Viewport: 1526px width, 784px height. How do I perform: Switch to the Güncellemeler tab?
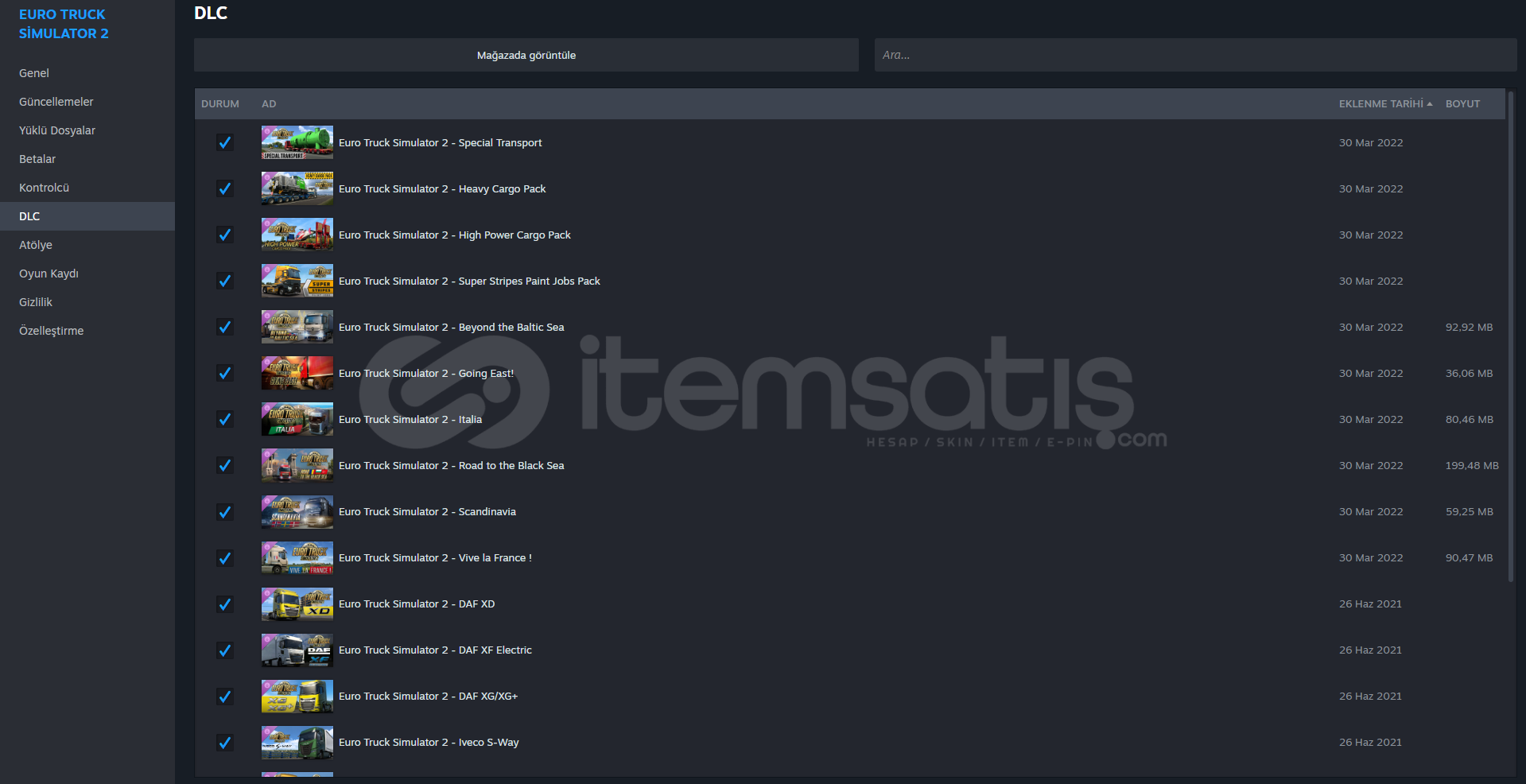click(87, 102)
